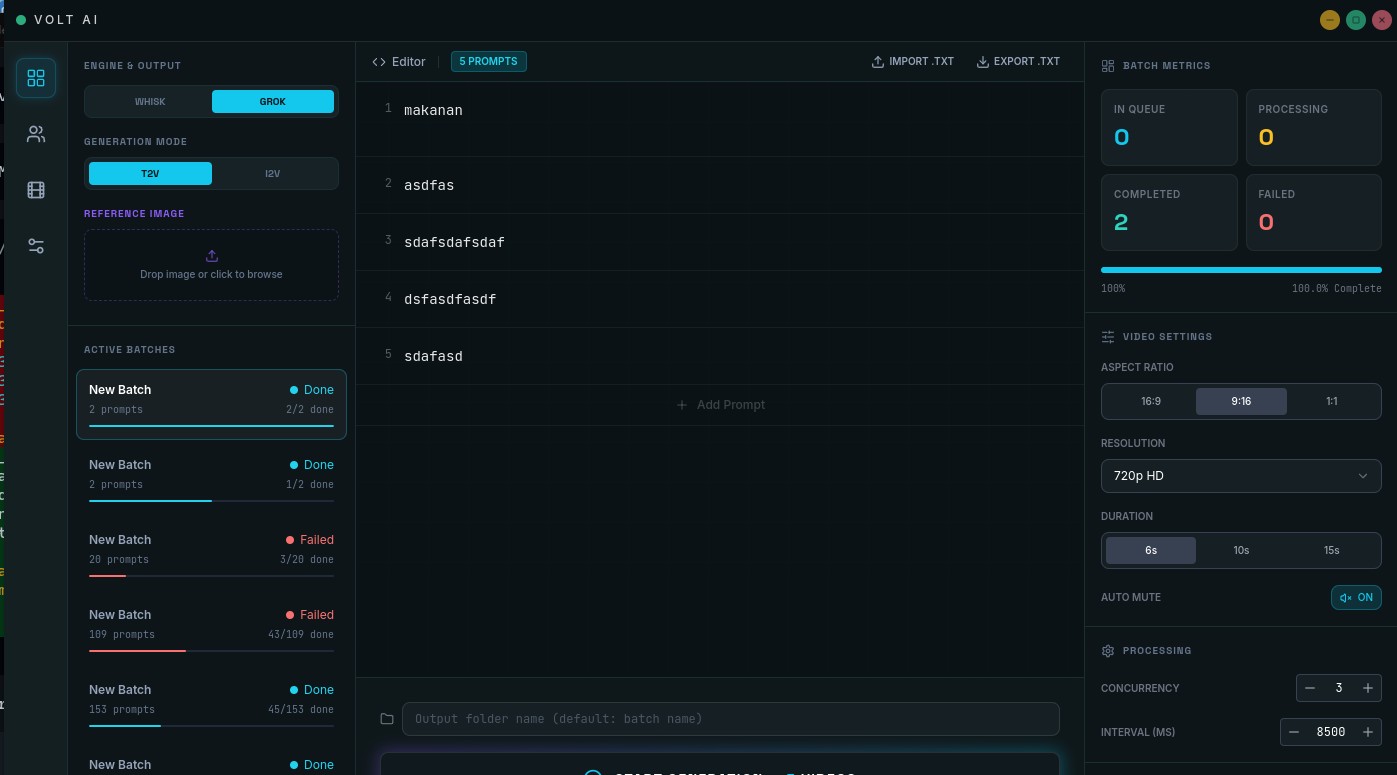
Task: Select T2V generation mode
Action: [150, 174]
